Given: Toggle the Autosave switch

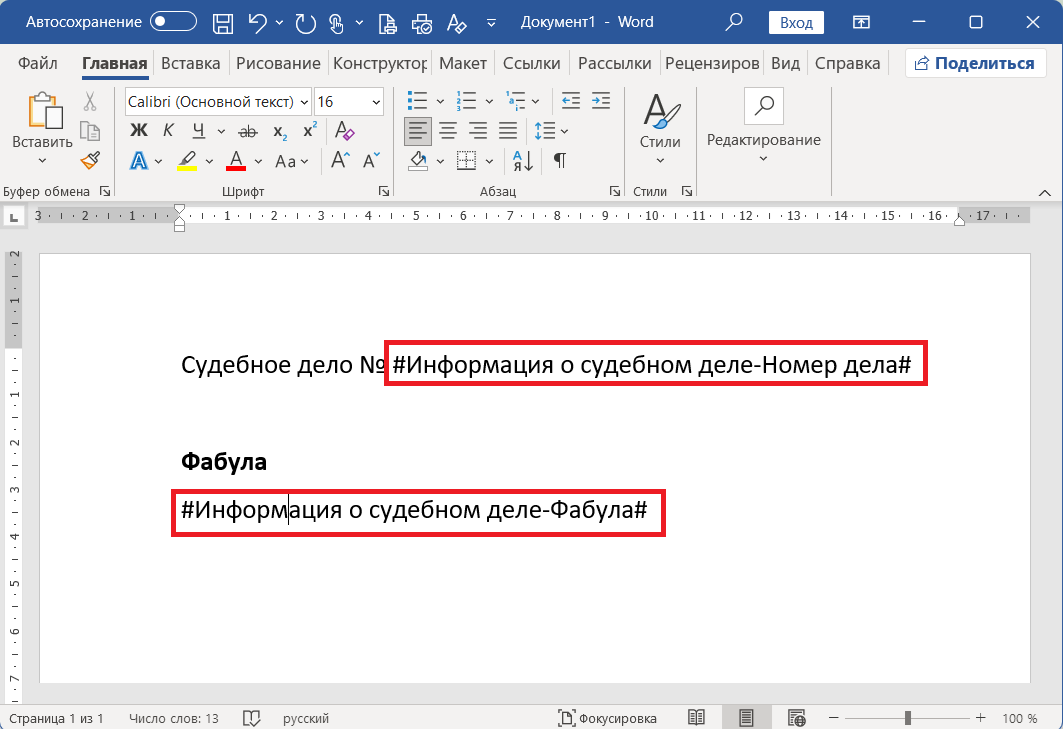Looking at the screenshot, I should coord(173,22).
